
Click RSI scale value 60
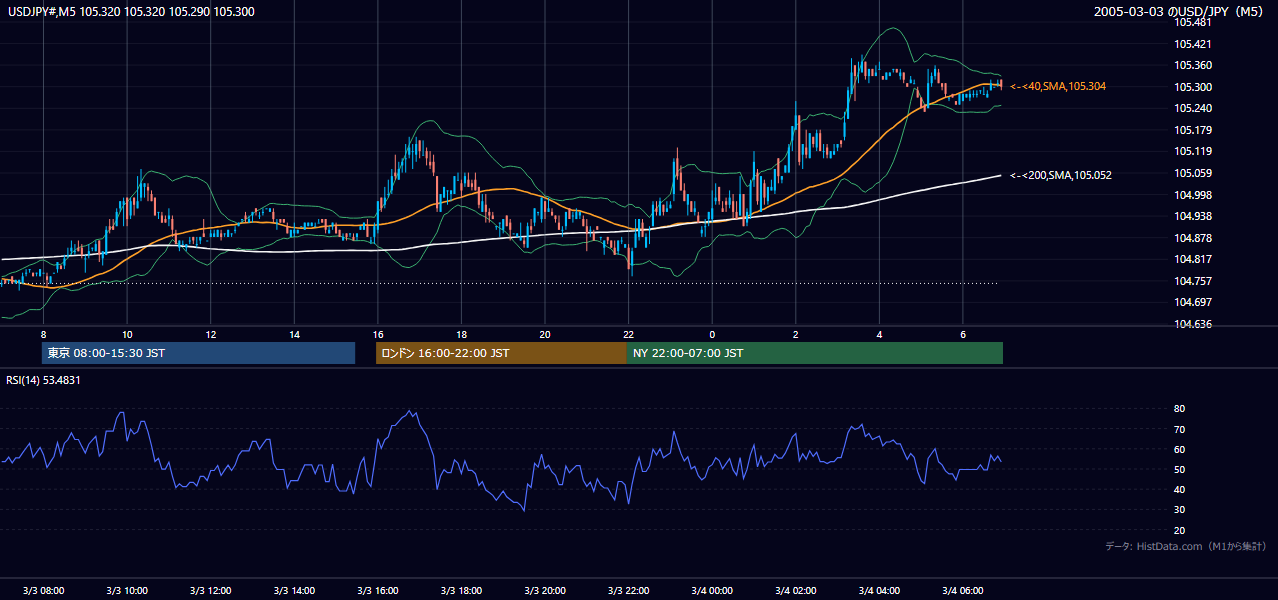(x=1180, y=449)
